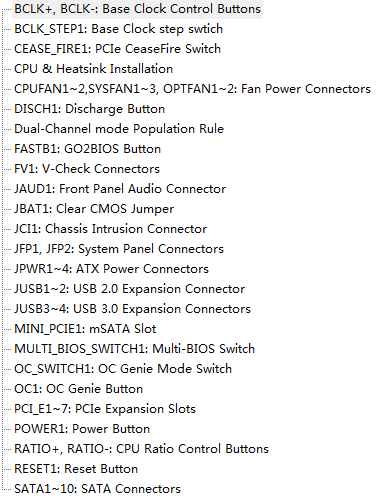Select RATIO+, RATIO-: CPU Ratio Control Buttons
This screenshot has width=383, height=504.
point(141,449)
